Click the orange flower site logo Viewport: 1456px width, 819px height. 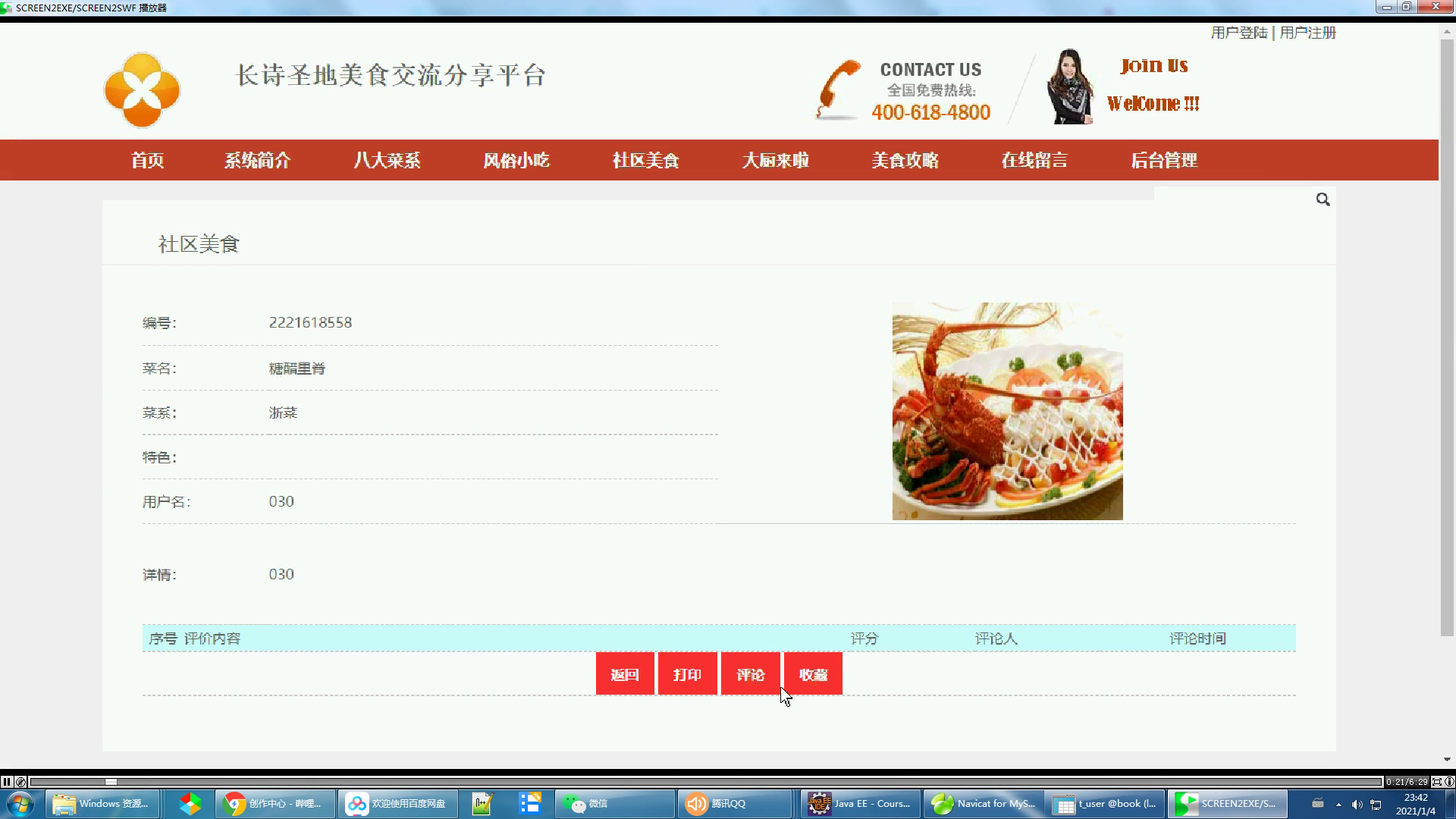coord(142,89)
